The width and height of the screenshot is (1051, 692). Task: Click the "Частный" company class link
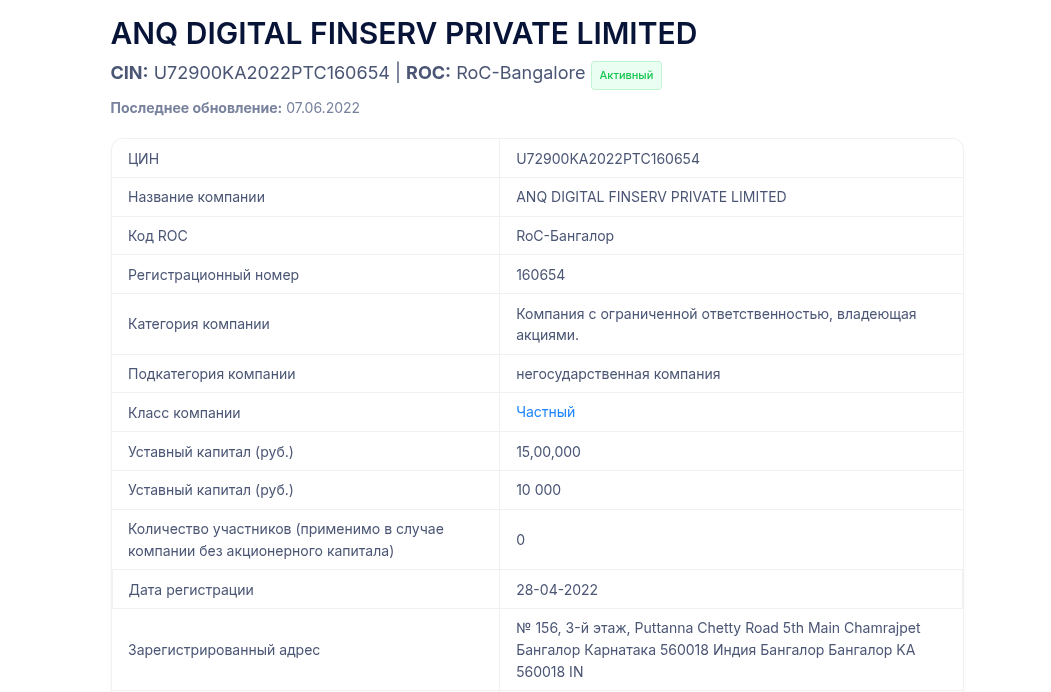coord(545,412)
